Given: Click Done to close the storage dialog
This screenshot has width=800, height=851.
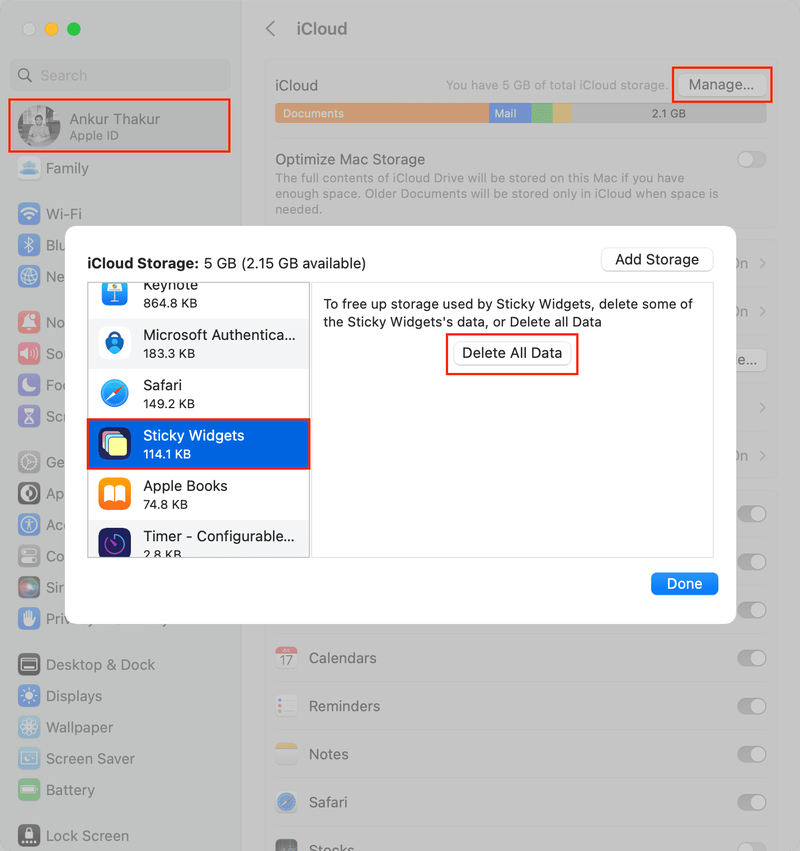Looking at the screenshot, I should tap(684, 584).
